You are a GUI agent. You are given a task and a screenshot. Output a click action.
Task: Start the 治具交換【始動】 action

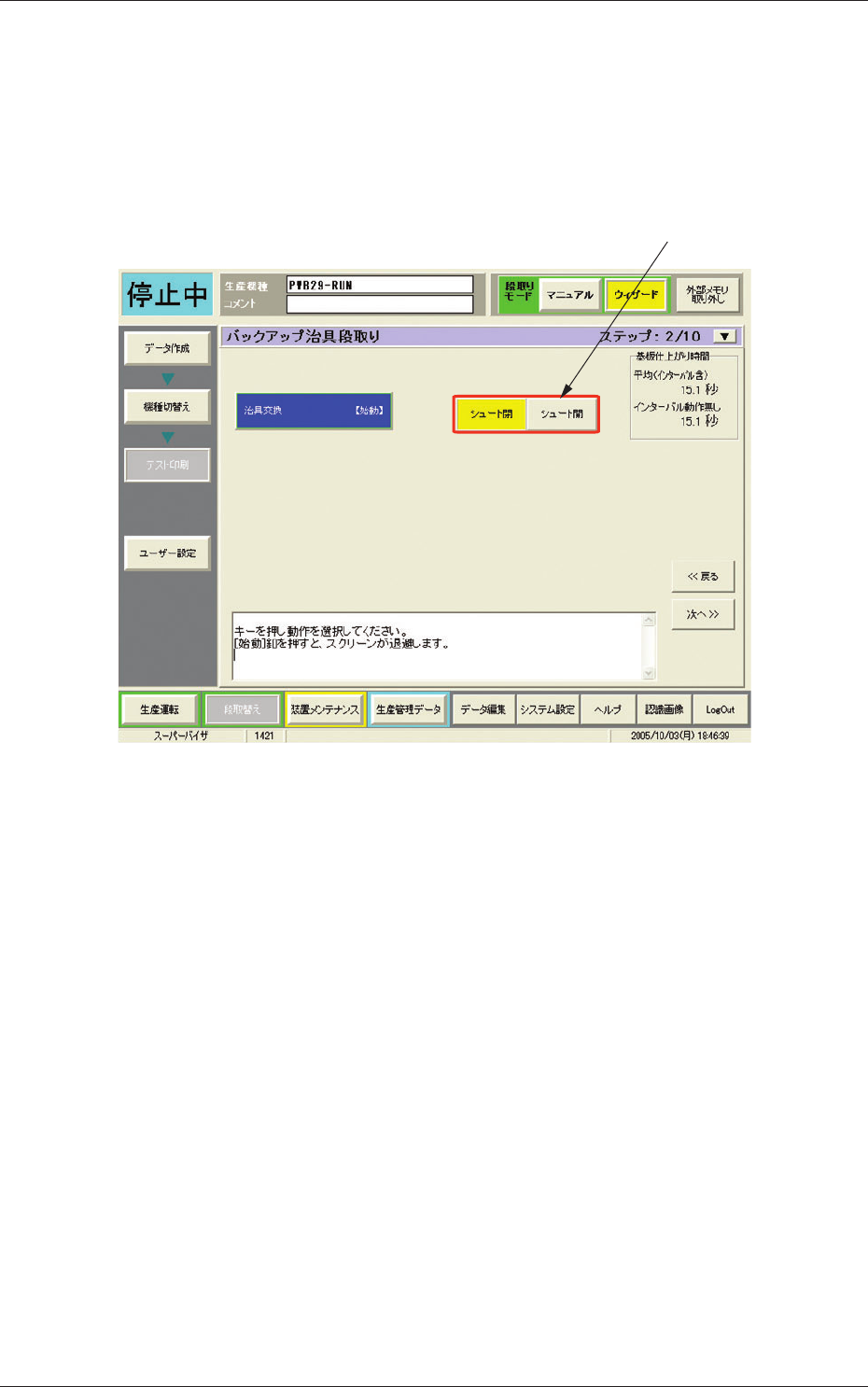[314, 411]
